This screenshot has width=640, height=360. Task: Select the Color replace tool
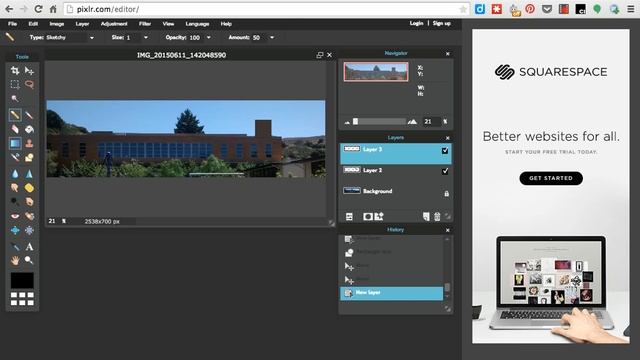[15, 158]
